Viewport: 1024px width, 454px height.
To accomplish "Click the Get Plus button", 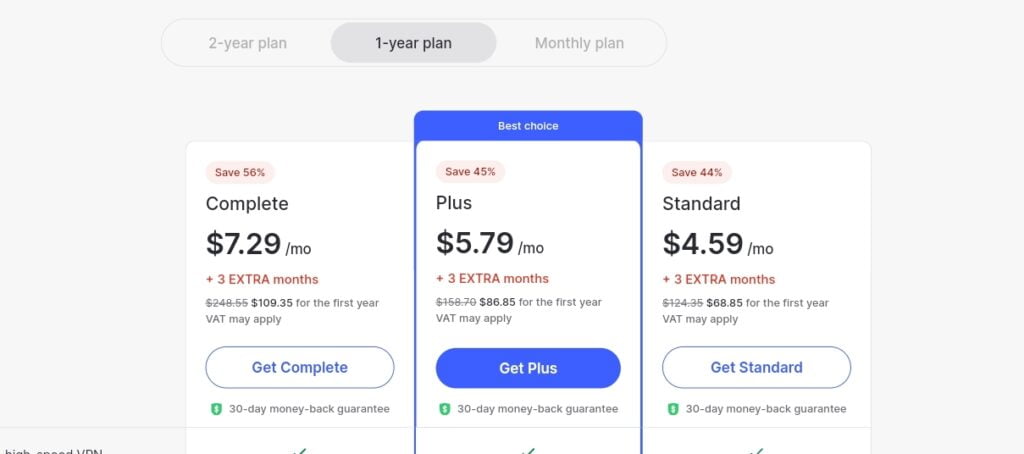I will (x=528, y=368).
